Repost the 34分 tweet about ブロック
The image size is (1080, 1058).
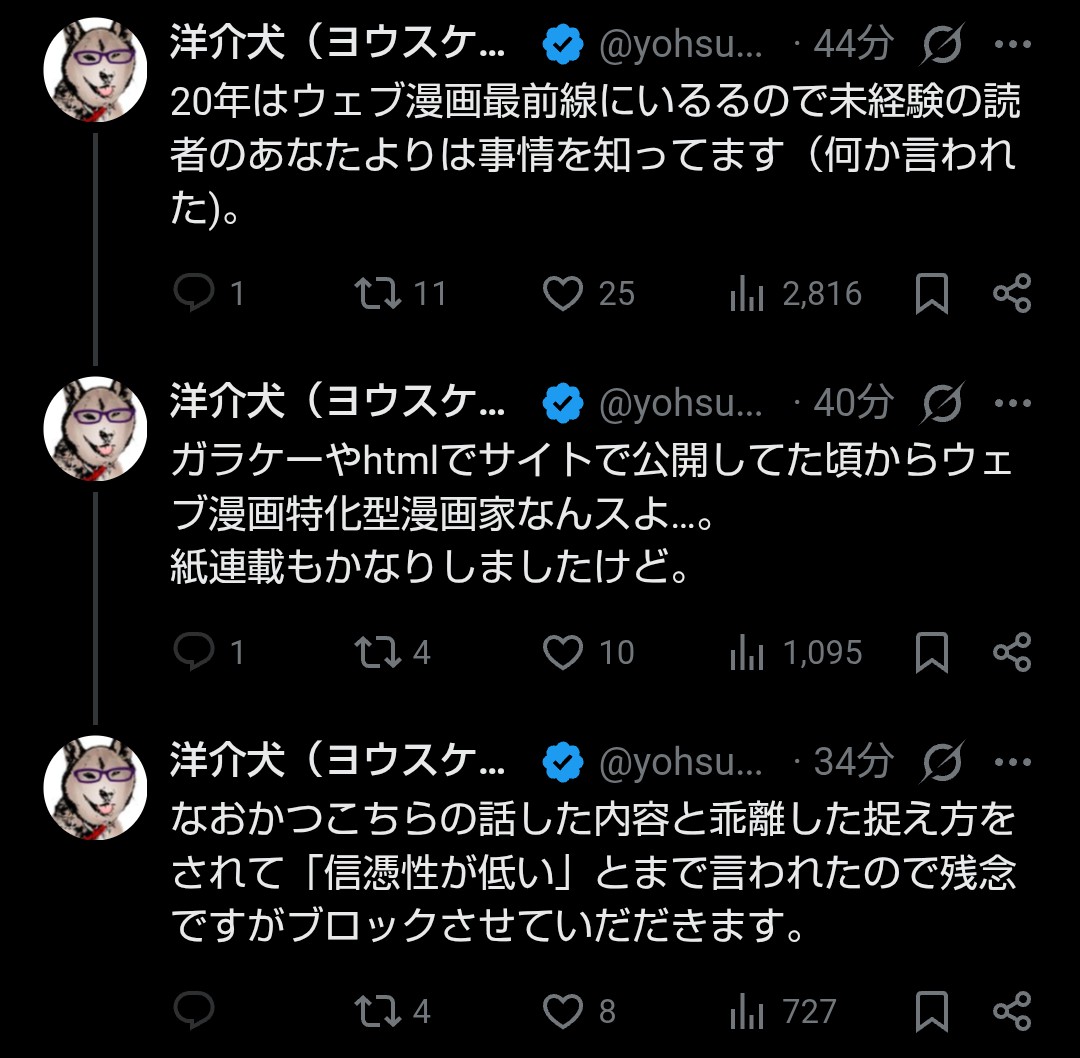380,1012
